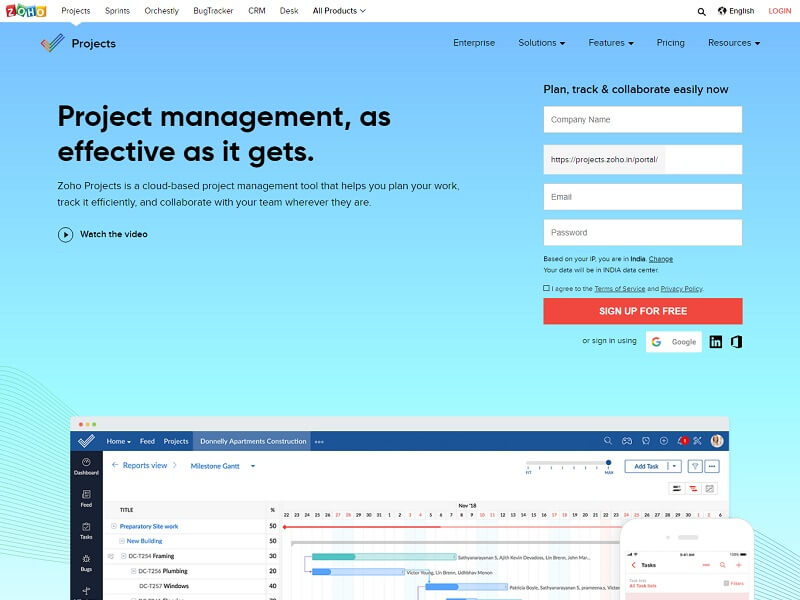Click the three dots after Donnelly Apartments Construction

(x=319, y=442)
